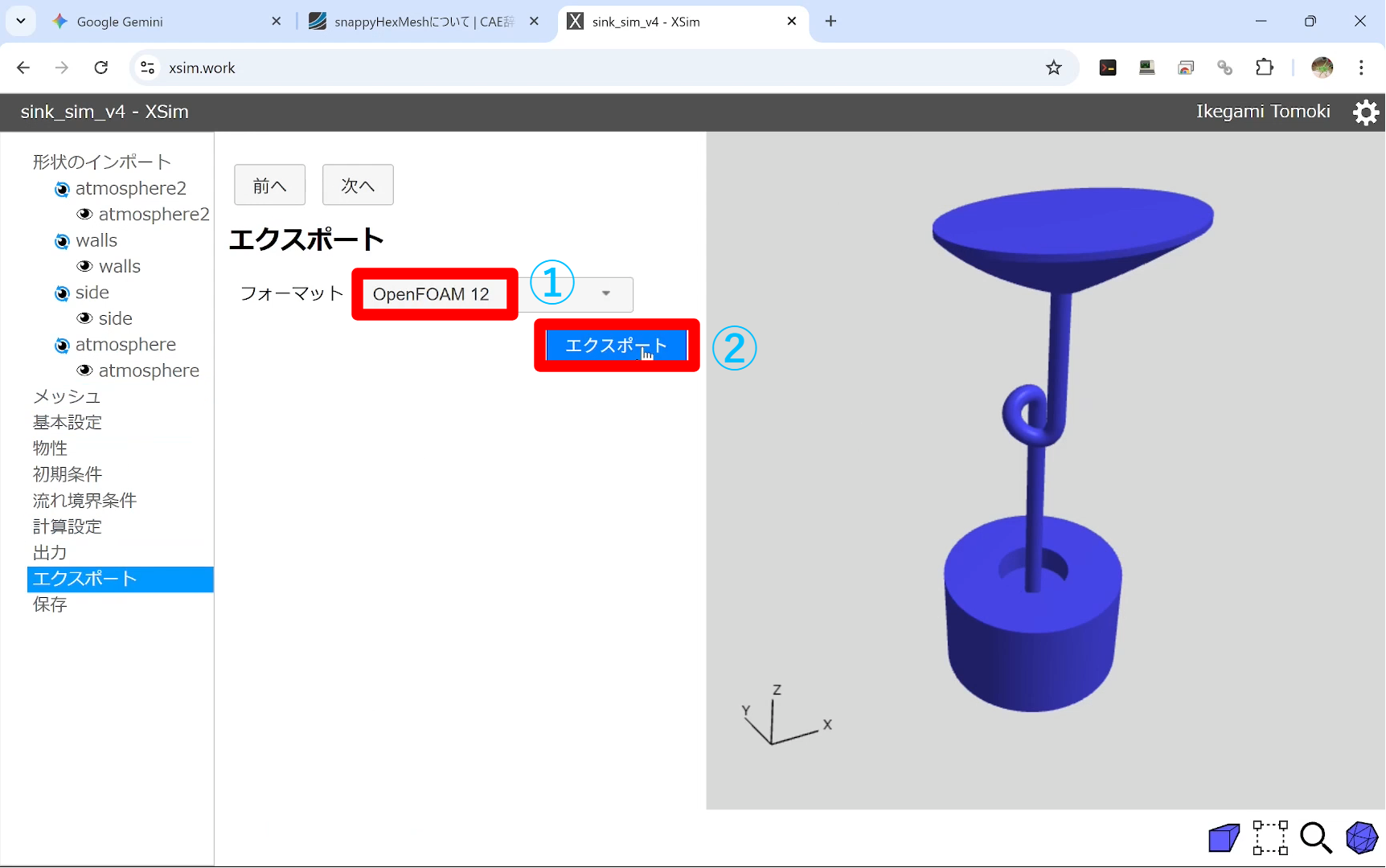Click the dashed selection box icon
Viewport: 1386px width, 868px height.
(x=1269, y=838)
